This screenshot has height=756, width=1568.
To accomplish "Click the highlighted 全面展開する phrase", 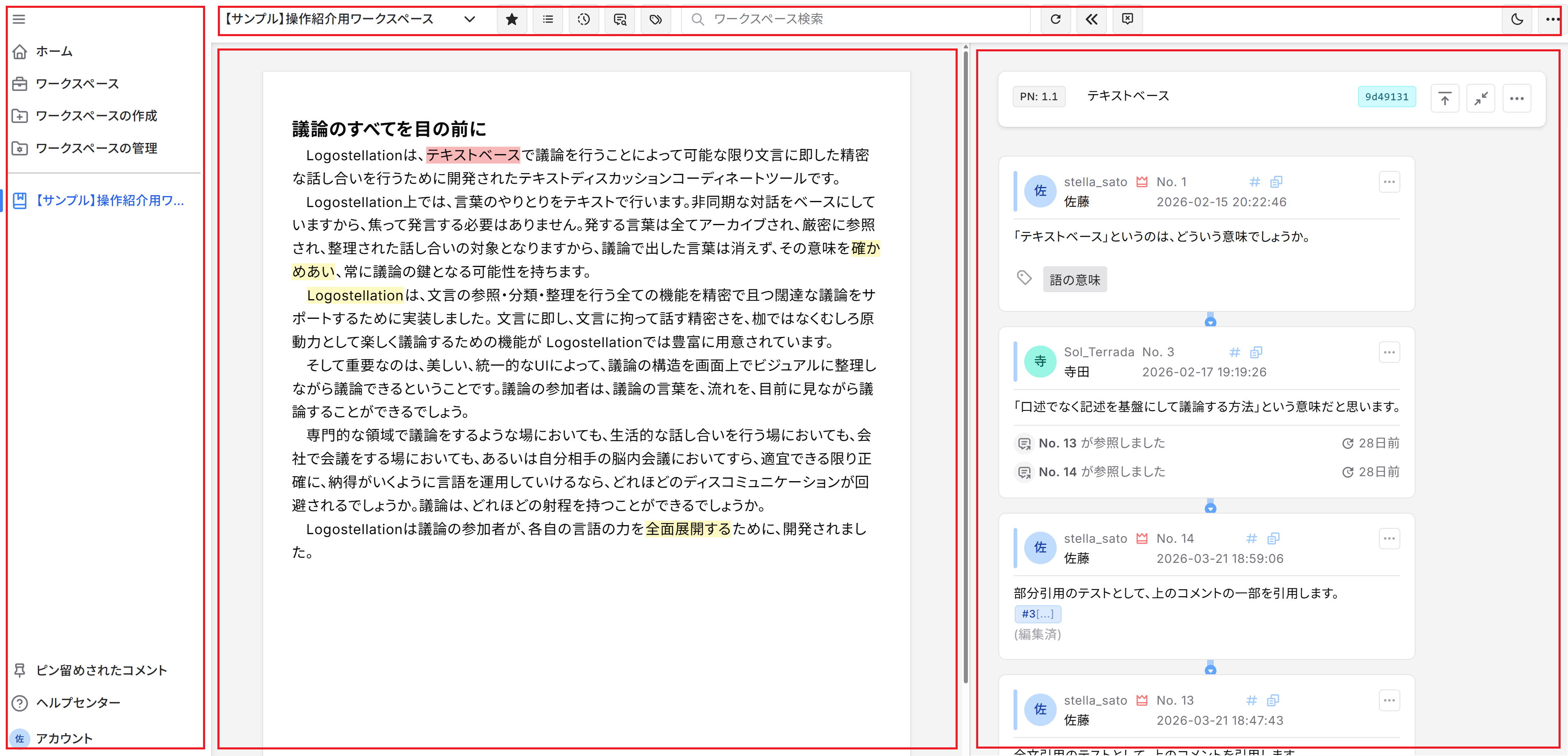I will click(x=688, y=529).
